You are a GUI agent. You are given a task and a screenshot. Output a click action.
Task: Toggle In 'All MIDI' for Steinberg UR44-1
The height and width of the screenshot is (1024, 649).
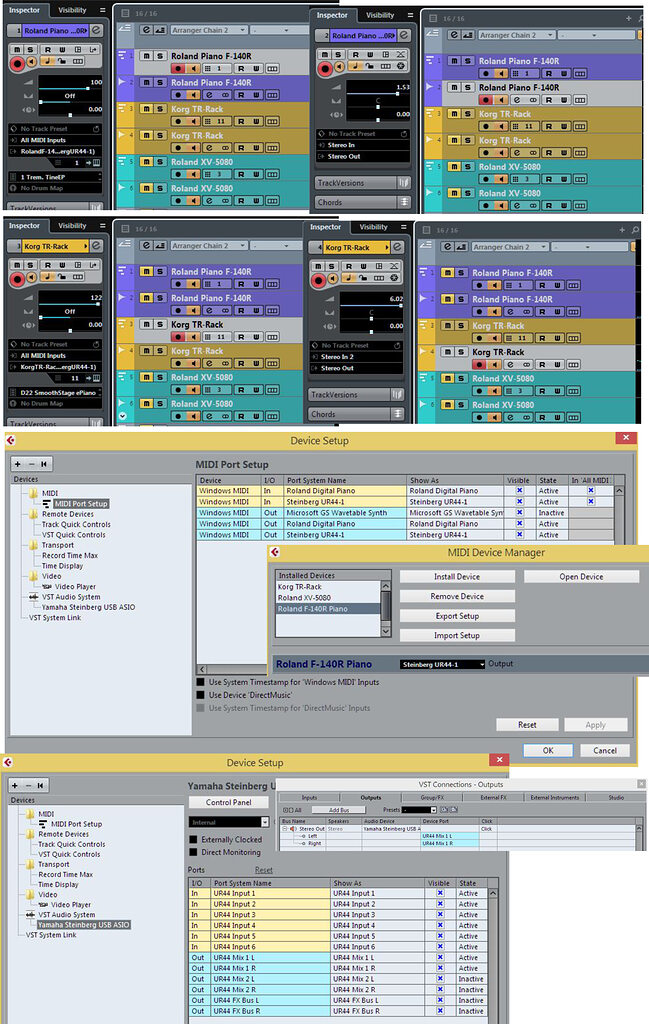591,502
